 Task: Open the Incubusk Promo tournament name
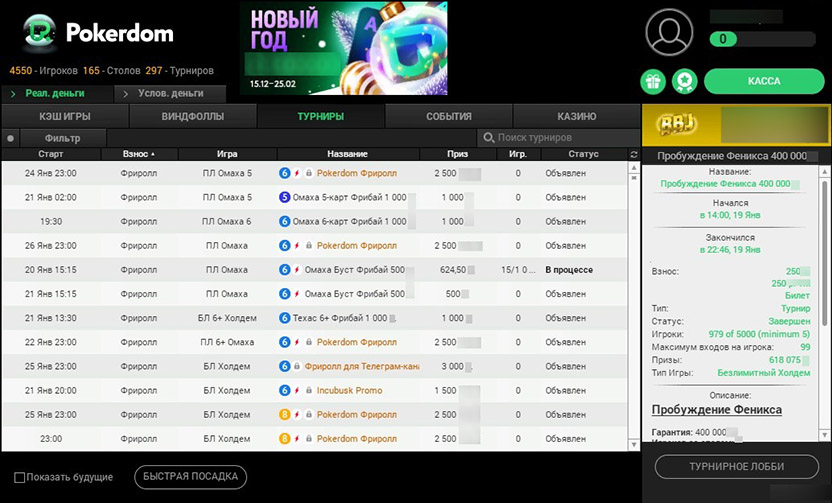pos(349,391)
